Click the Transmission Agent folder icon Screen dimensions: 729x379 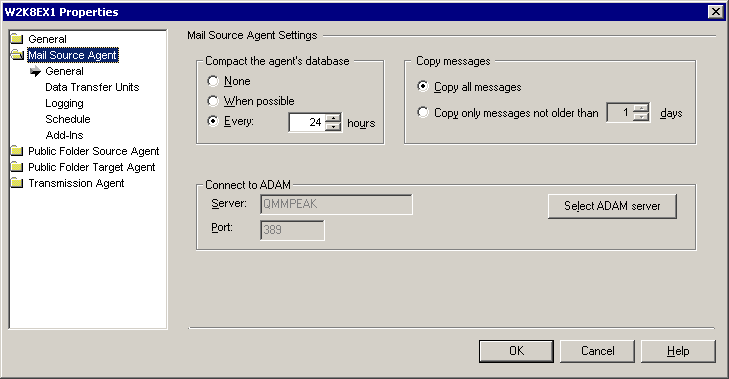click(17, 183)
